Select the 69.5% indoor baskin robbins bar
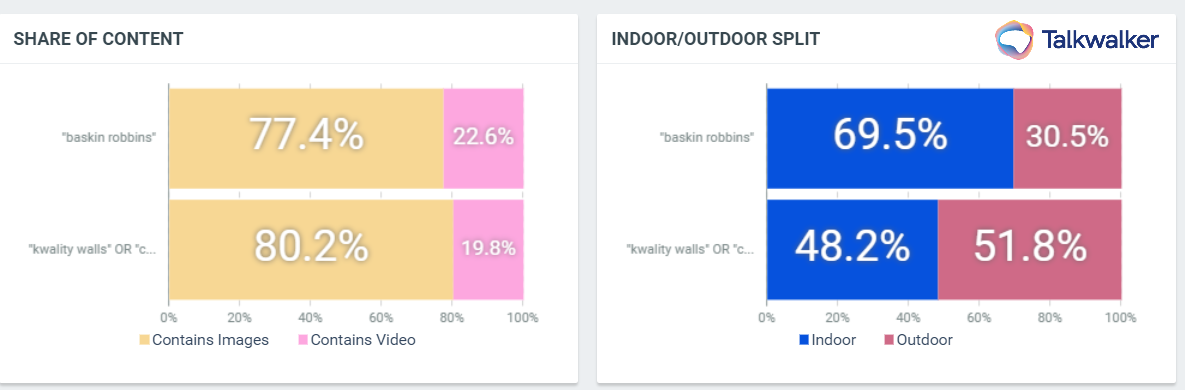This screenshot has width=1185, height=390. point(890,138)
